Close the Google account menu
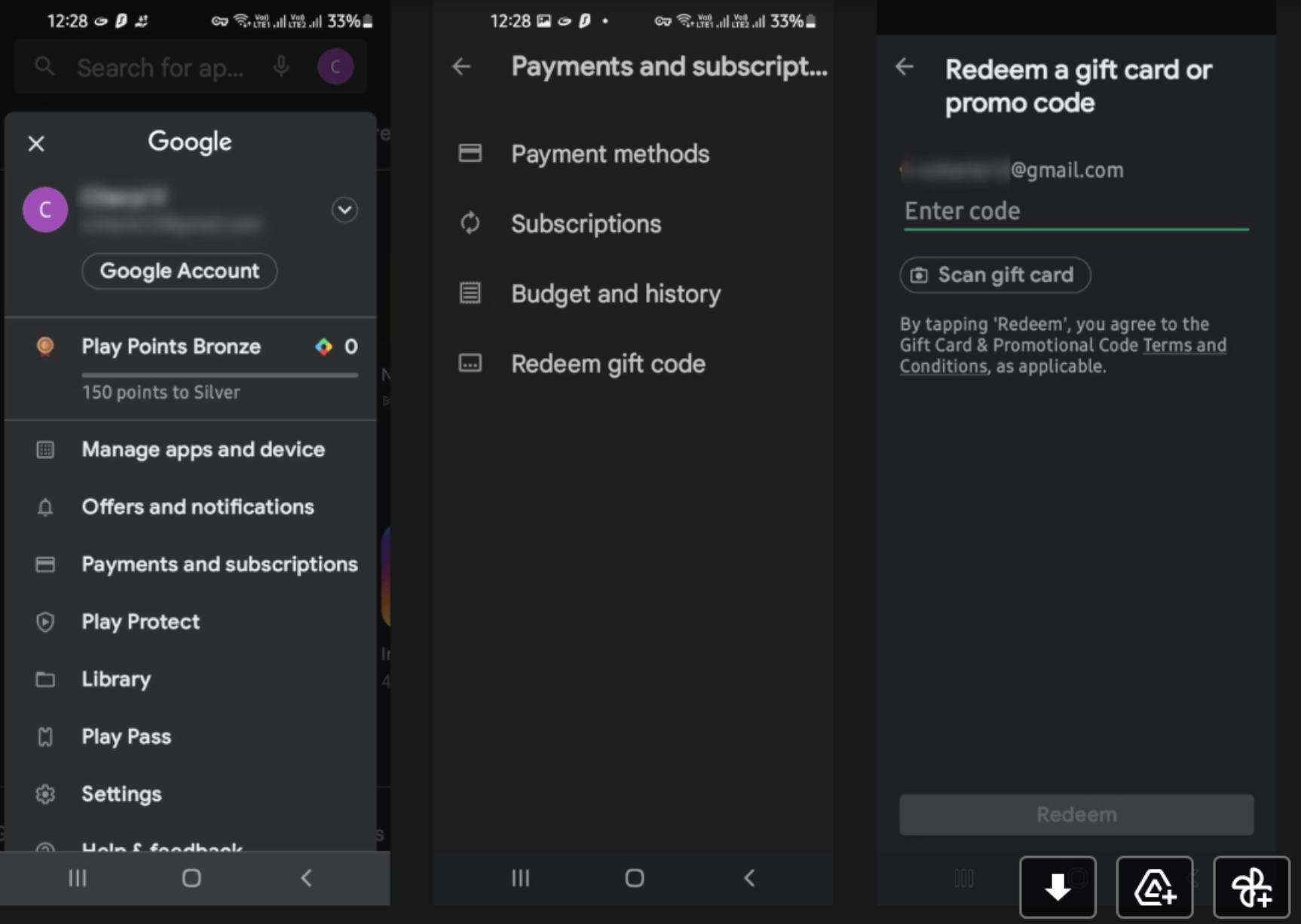The width and height of the screenshot is (1301, 924). [x=36, y=143]
